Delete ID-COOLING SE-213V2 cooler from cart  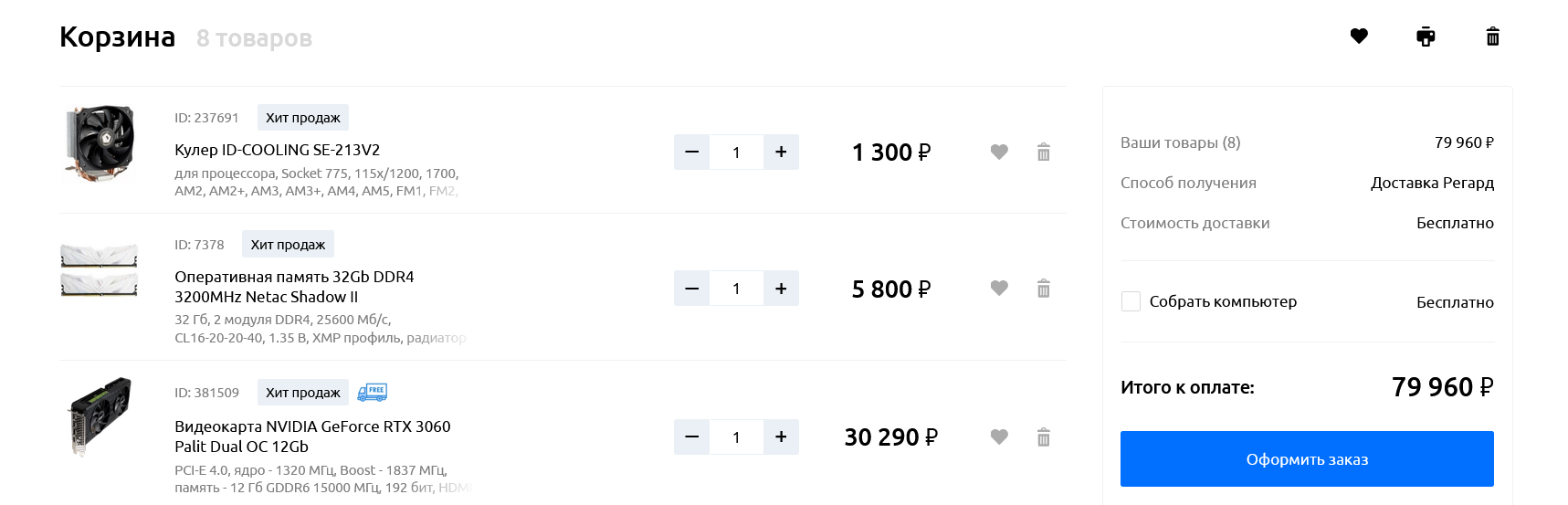click(1044, 152)
